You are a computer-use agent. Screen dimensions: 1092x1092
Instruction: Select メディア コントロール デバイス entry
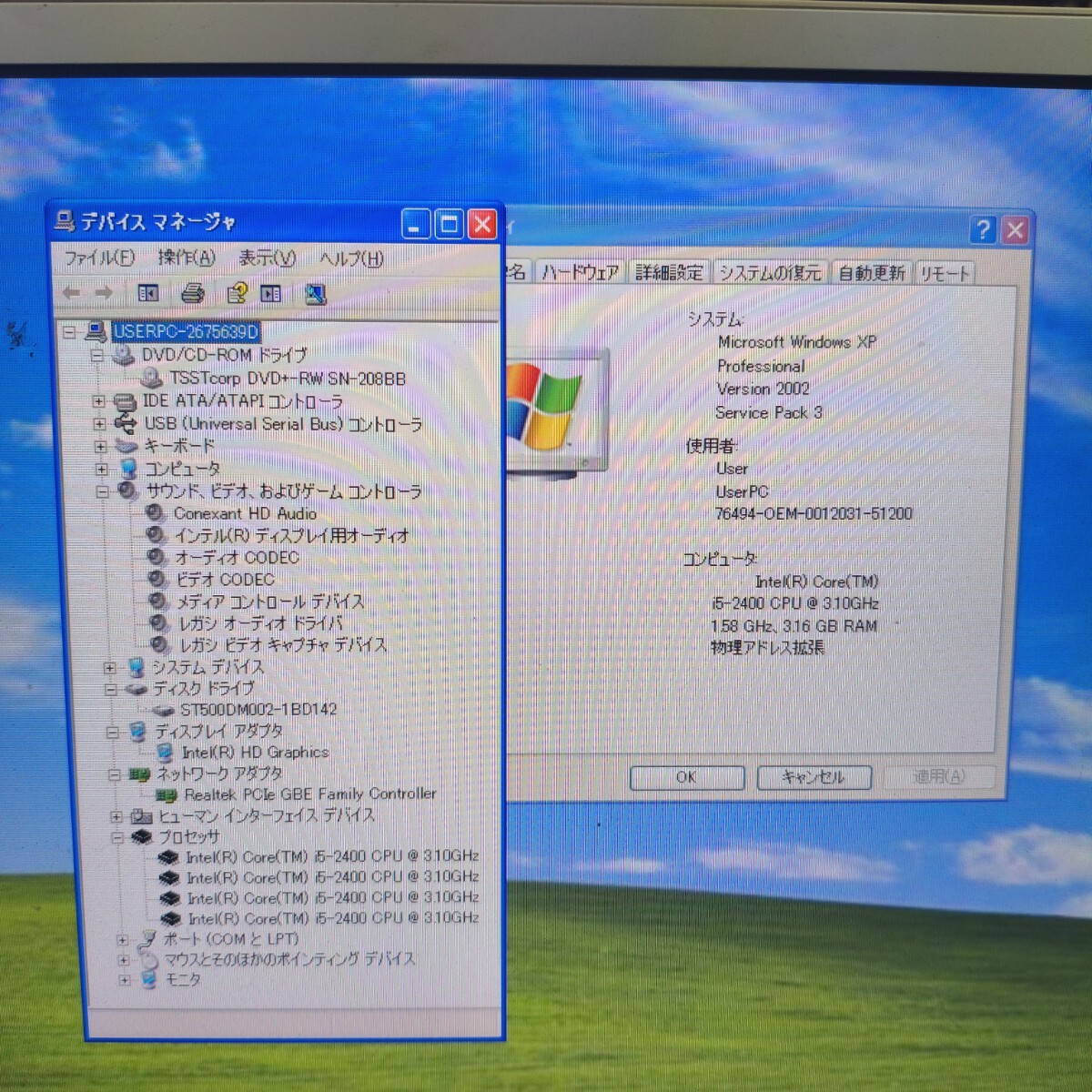(270, 601)
